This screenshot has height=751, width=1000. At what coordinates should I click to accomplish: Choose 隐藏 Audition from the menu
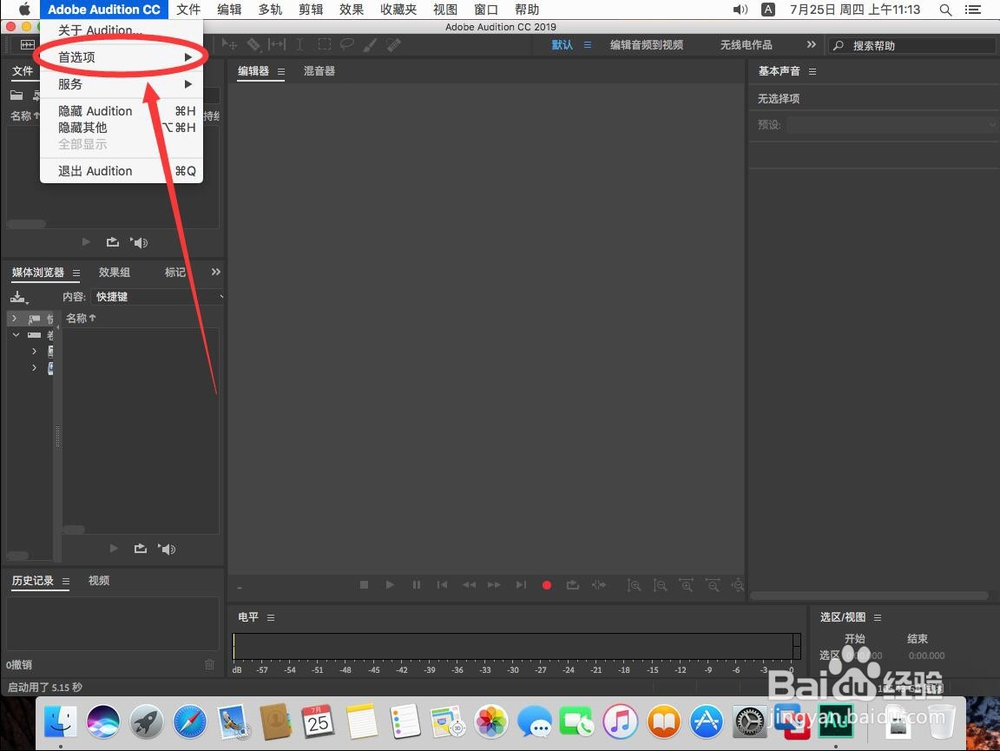pyautogui.click(x=121, y=111)
